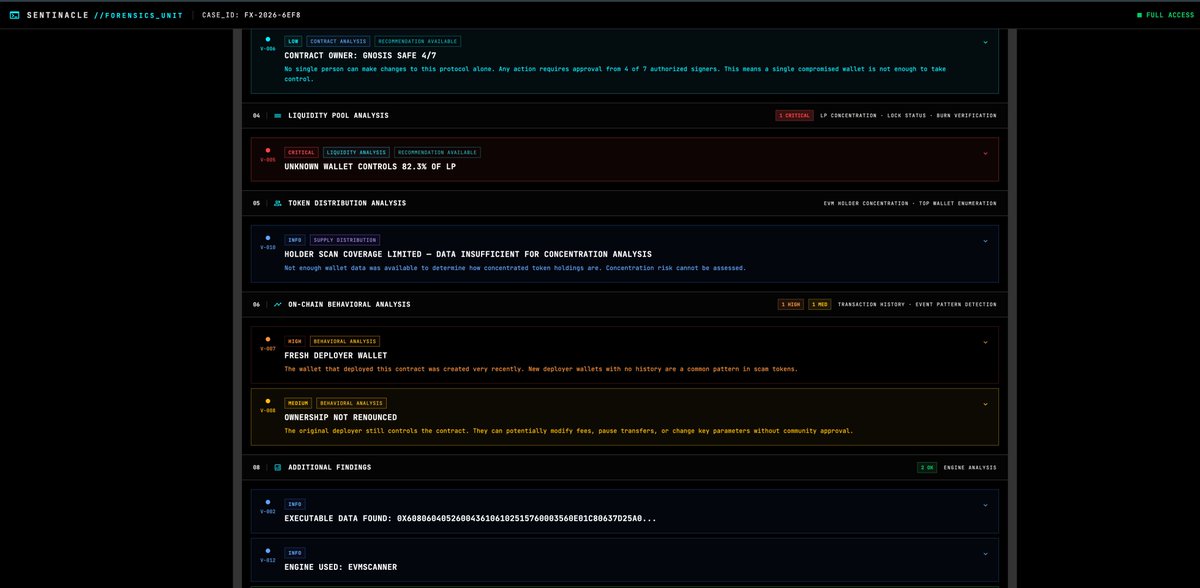Click the MEDIUM severity tag on V-008
This screenshot has width=1200, height=588.
point(298,403)
